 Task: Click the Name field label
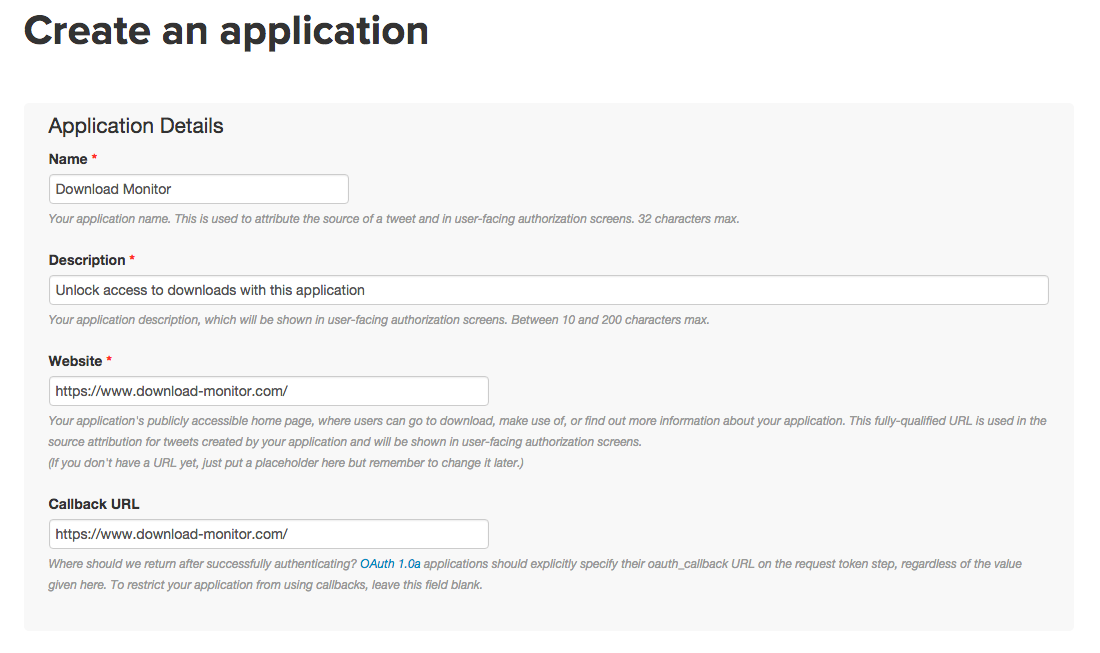68,159
